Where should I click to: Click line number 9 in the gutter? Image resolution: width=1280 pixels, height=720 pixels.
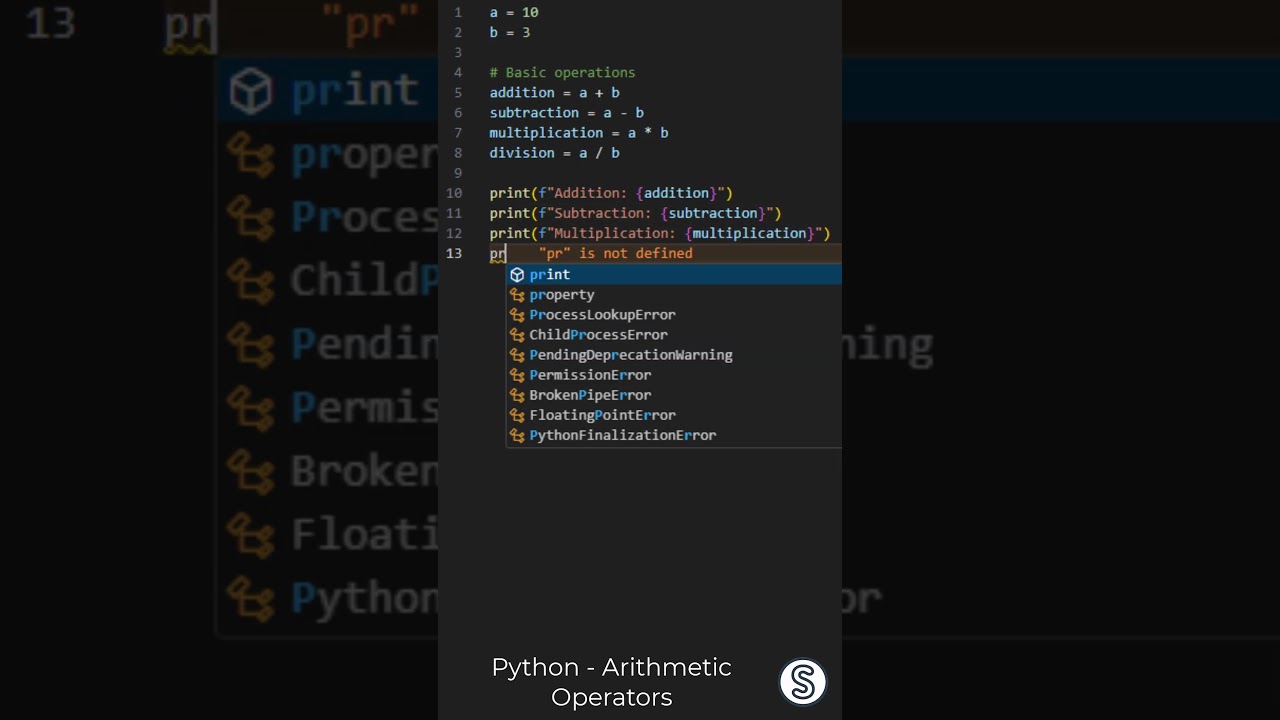(458, 172)
